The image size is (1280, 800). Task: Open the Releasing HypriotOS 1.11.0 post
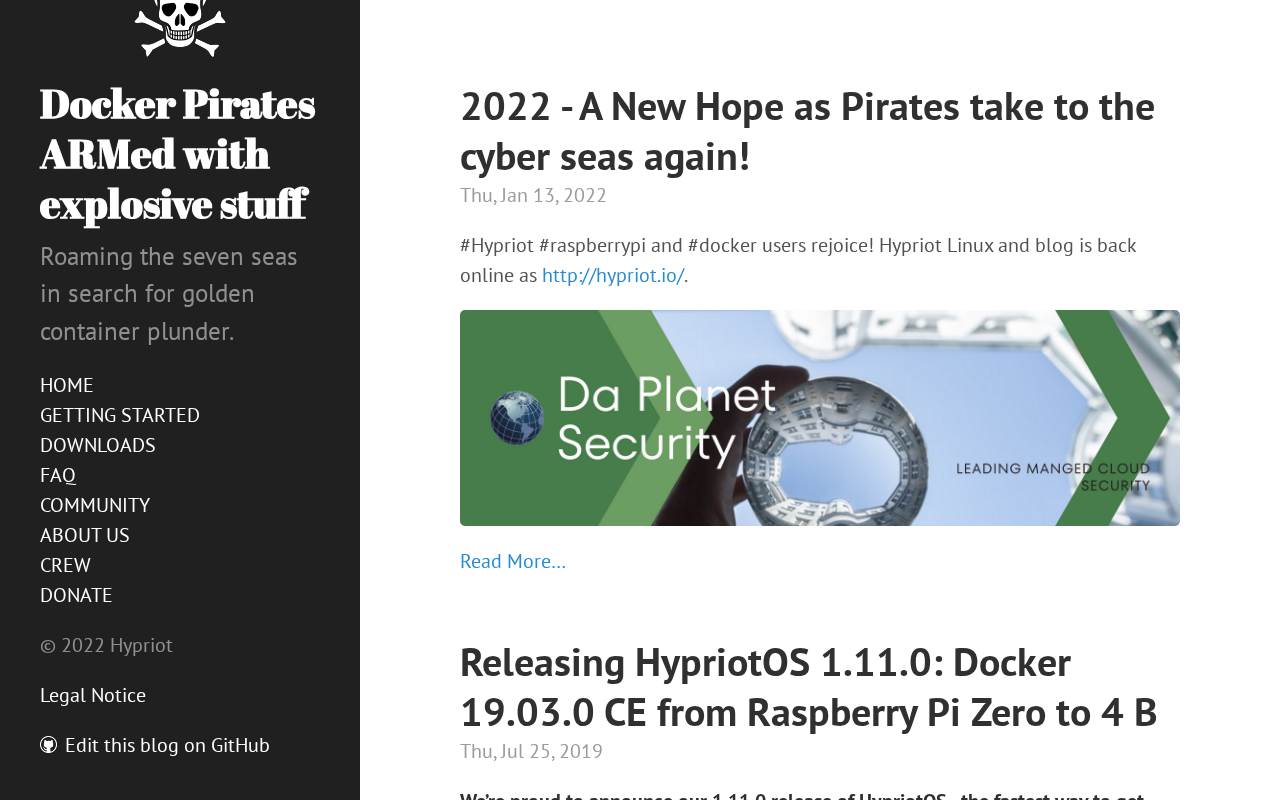click(808, 687)
